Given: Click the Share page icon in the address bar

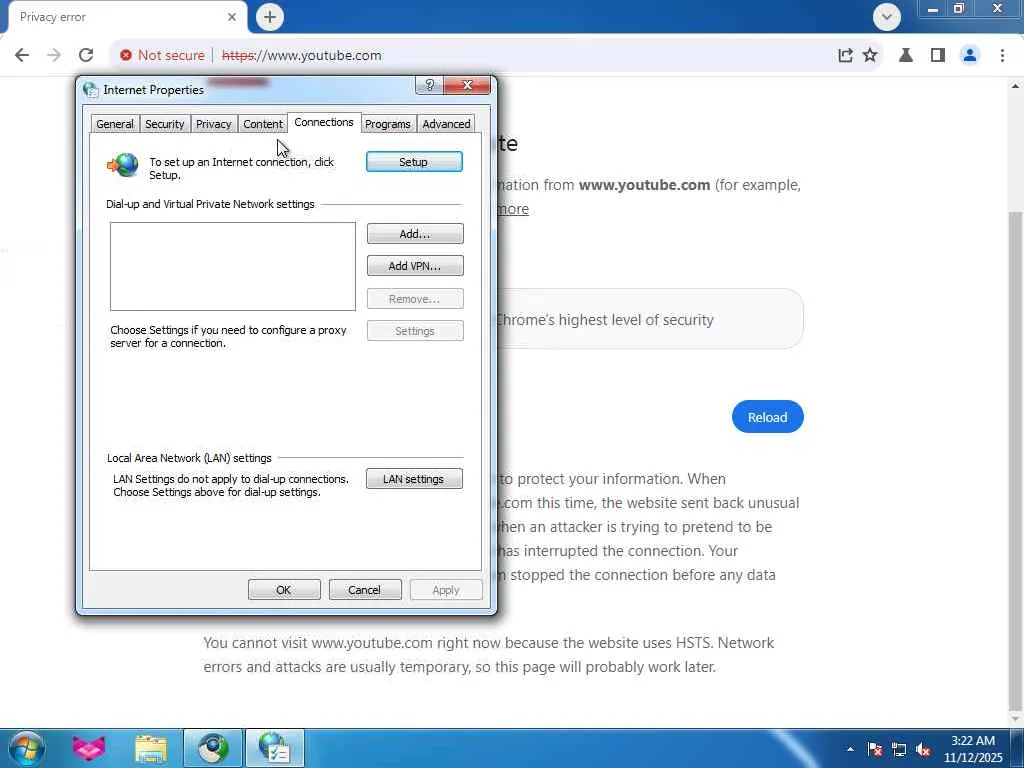Looking at the screenshot, I should pos(845,56).
